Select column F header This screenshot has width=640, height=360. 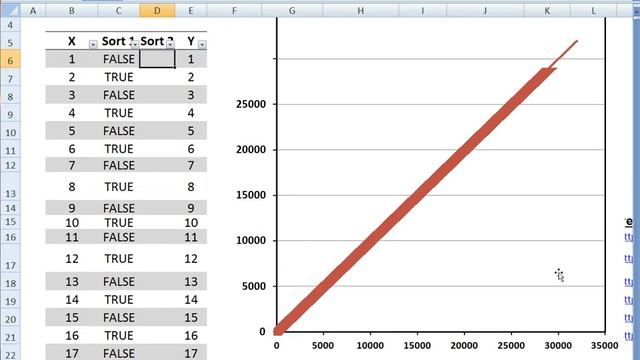(234, 11)
